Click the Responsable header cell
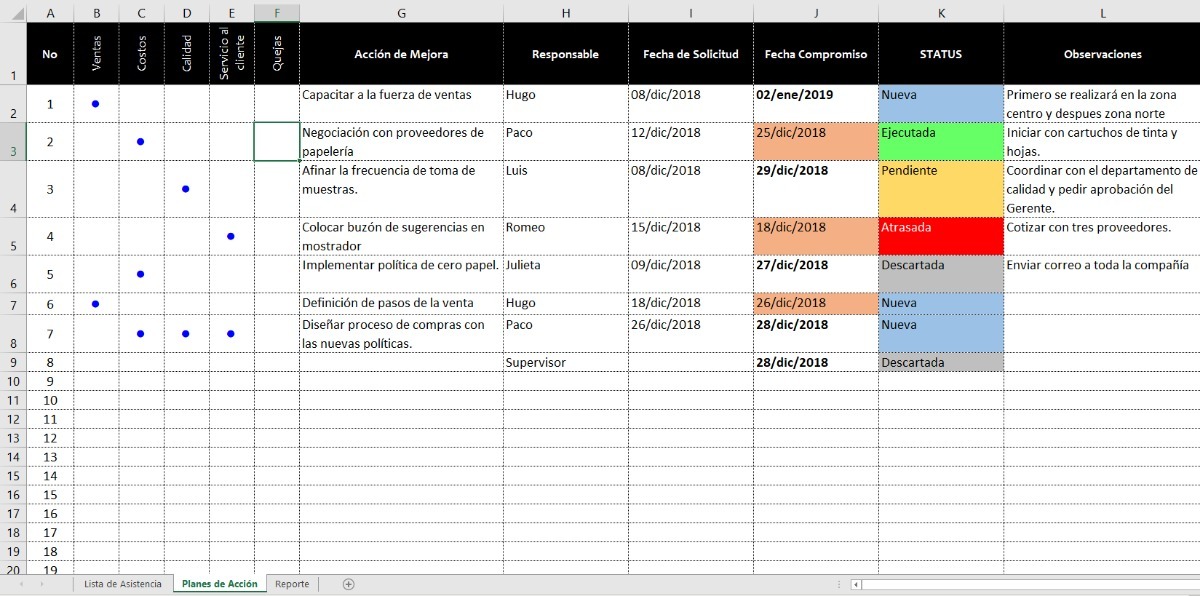 566,54
